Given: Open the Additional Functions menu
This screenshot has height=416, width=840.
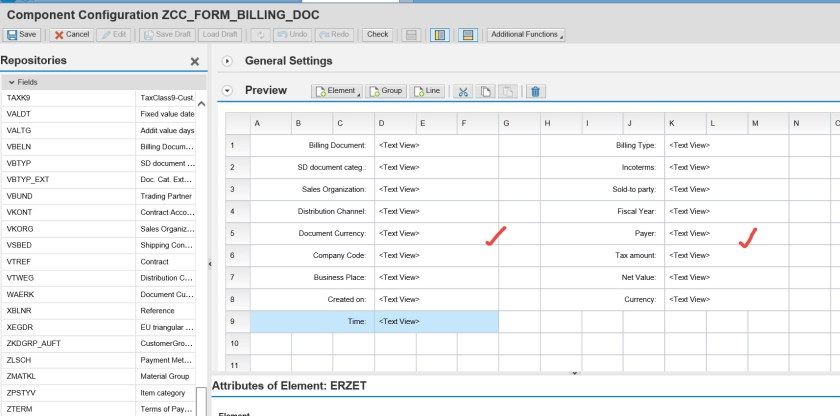Looking at the screenshot, I should 526,34.
